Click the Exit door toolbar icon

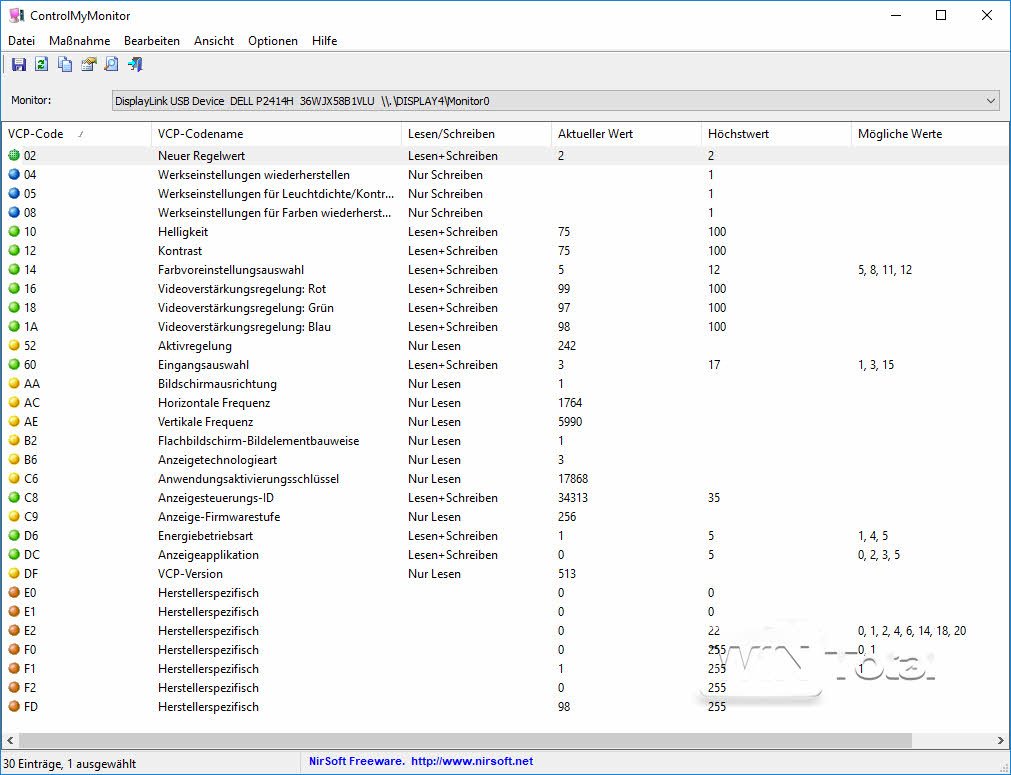point(135,65)
